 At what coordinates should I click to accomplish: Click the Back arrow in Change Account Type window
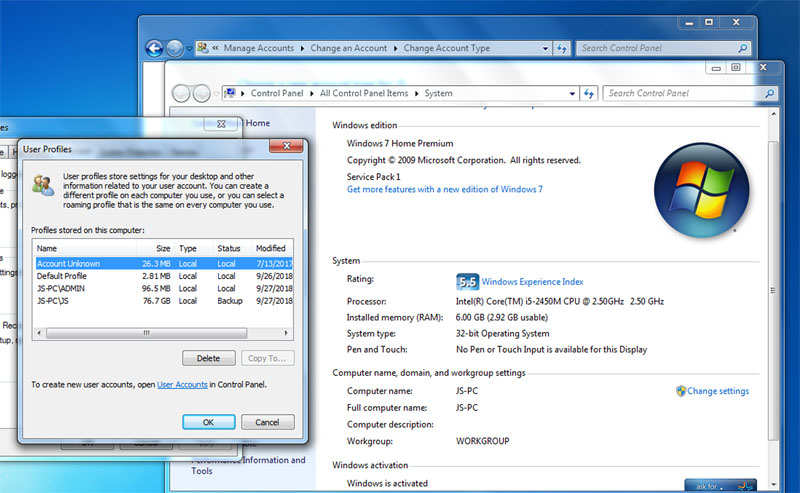(154, 48)
